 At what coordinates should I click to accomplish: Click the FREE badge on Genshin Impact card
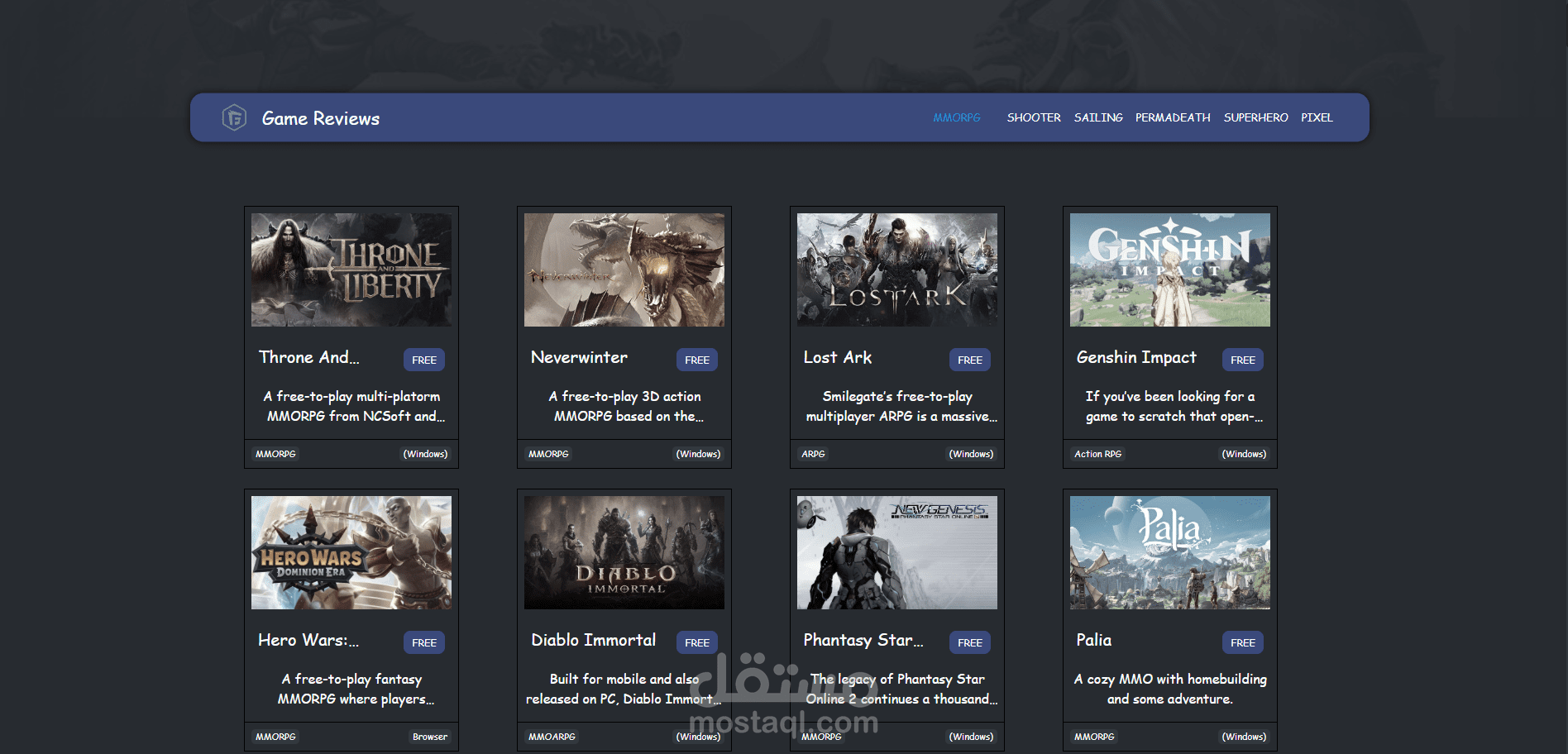pyautogui.click(x=1243, y=360)
